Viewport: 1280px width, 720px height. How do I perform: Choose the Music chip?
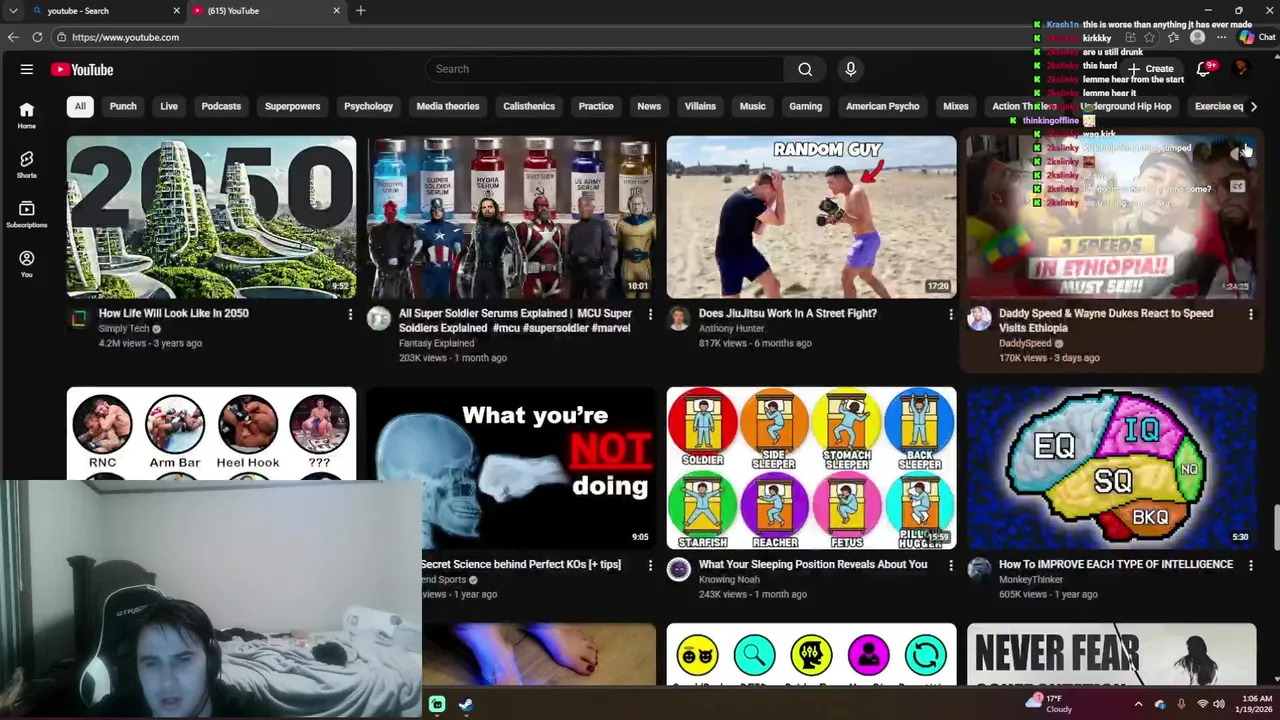pyautogui.click(x=752, y=106)
